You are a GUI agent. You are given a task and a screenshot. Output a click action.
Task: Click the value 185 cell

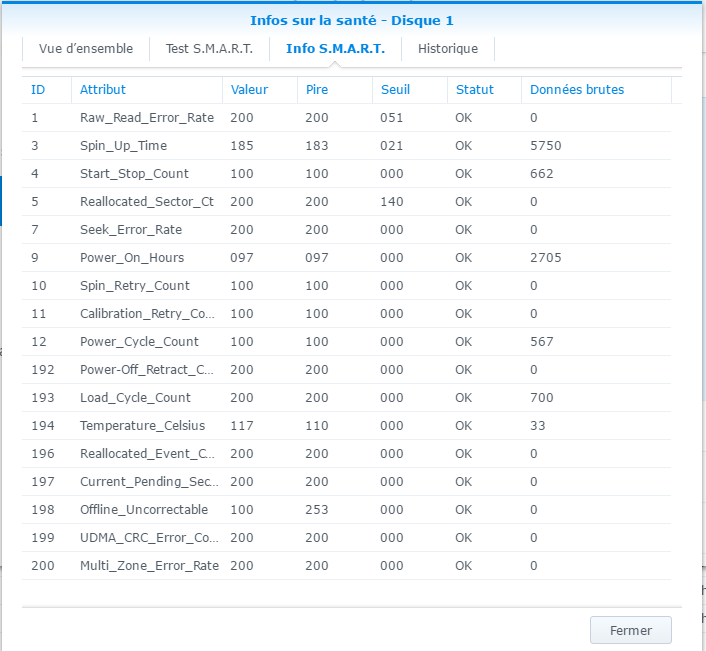(242, 146)
